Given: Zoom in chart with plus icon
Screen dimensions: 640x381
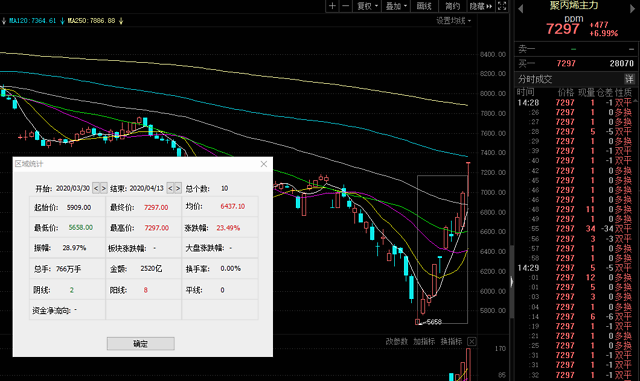Looking at the screenshot, I should tap(333, 6).
